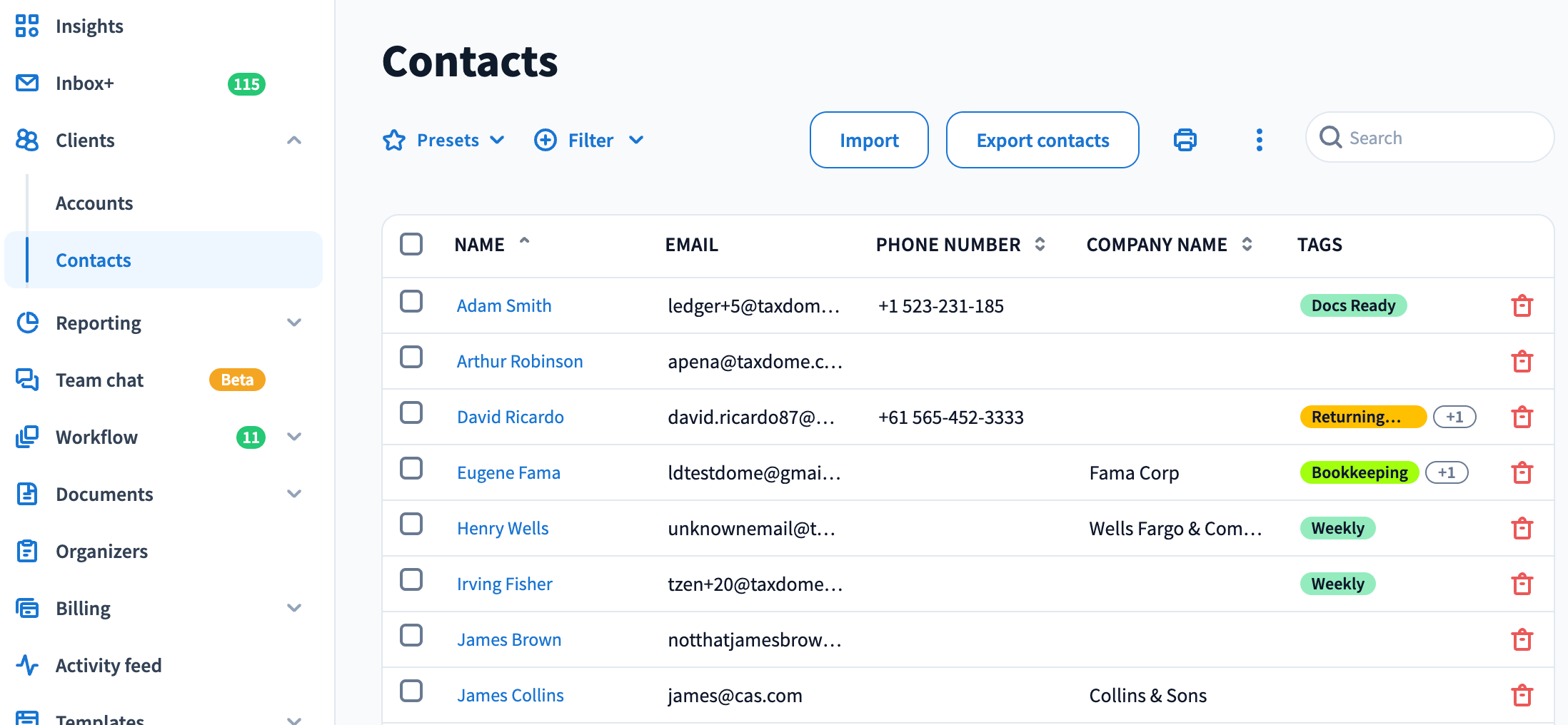Expand the Reporting section in sidebar

(x=293, y=323)
